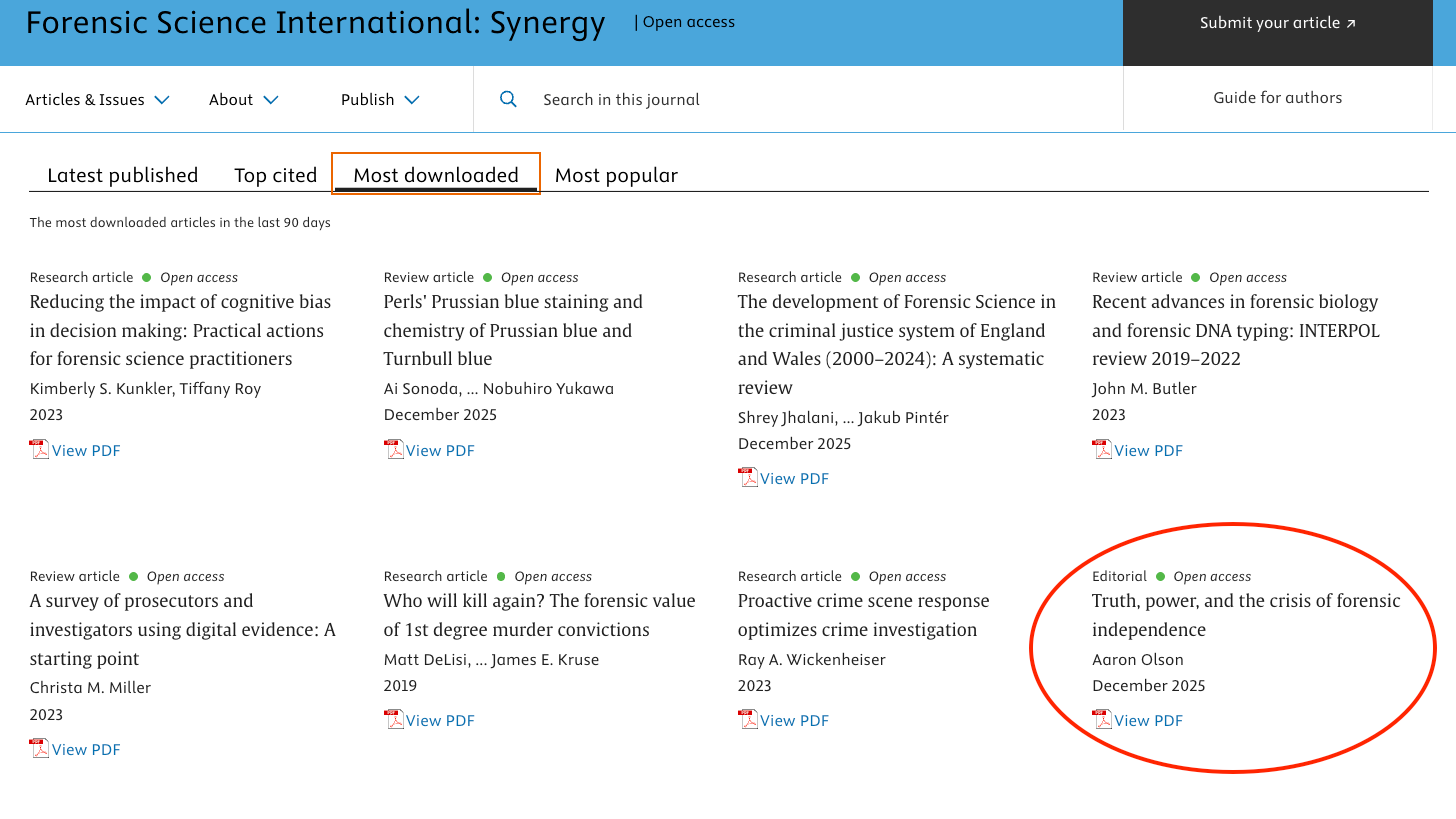Switch to the Most popular tab
Image resolution: width=1456 pixels, height=819 pixels.
click(616, 175)
